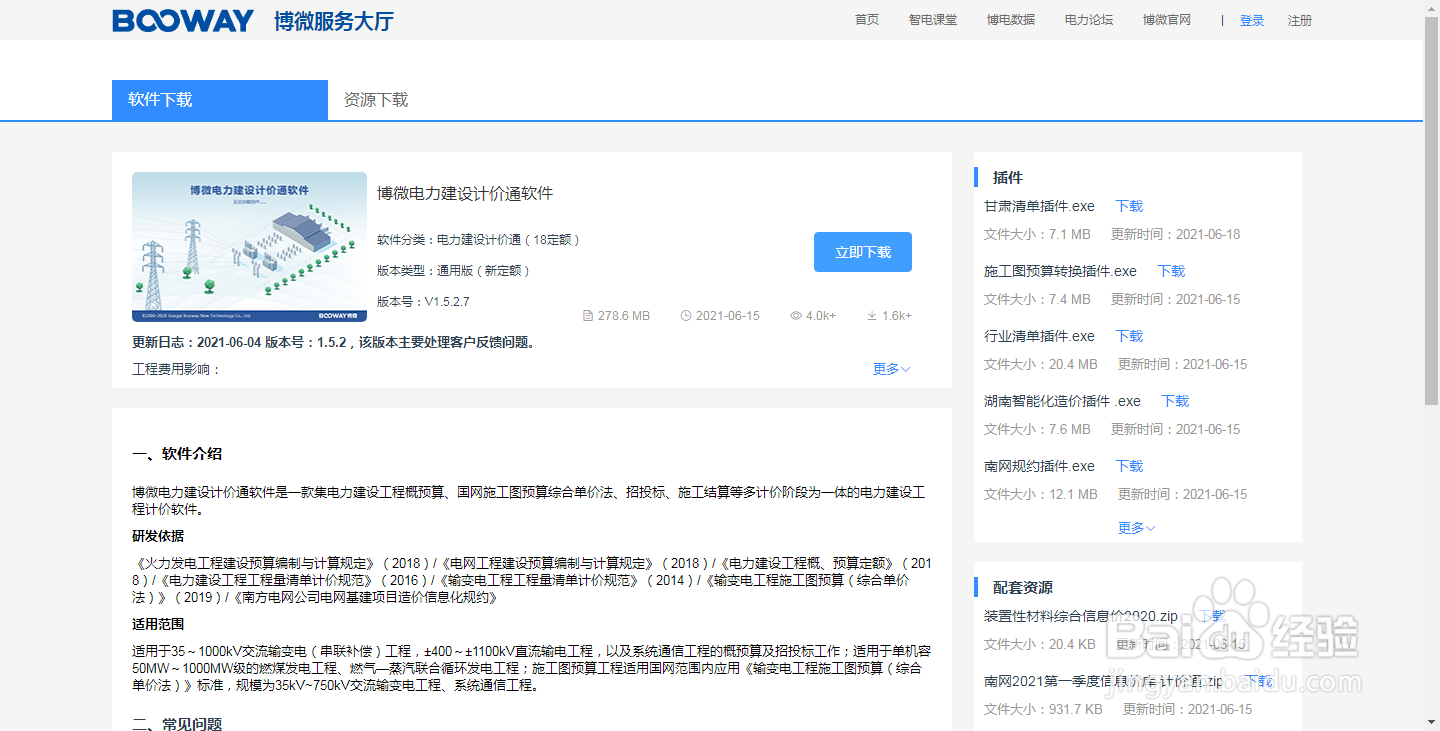Download 行业清单插件.exe
This screenshot has width=1440, height=731.
1129,336
